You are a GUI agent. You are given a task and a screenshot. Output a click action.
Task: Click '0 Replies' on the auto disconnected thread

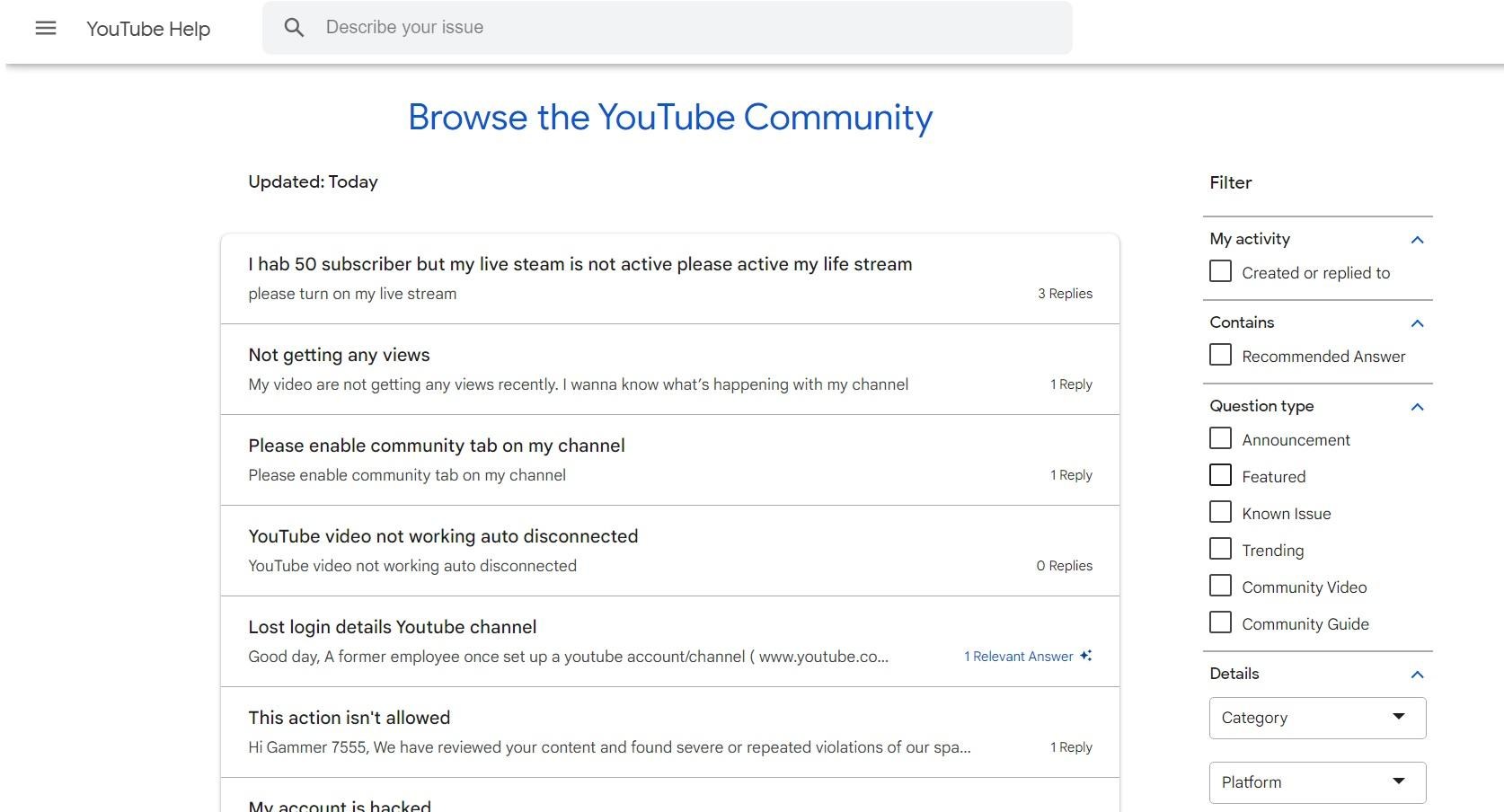[x=1064, y=566]
